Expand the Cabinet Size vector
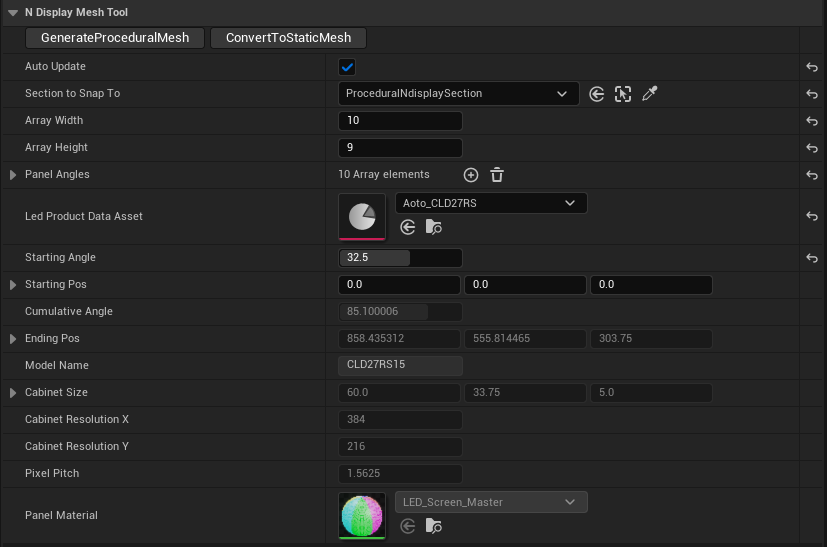 [x=13, y=393]
